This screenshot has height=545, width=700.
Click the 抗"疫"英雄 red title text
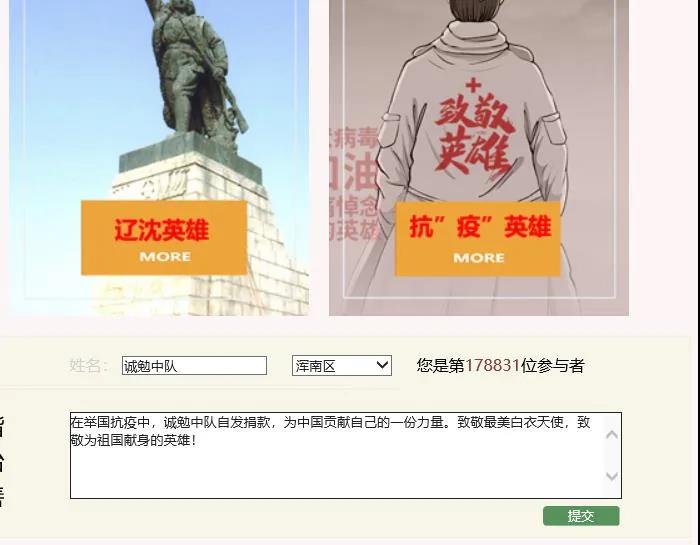(480, 226)
